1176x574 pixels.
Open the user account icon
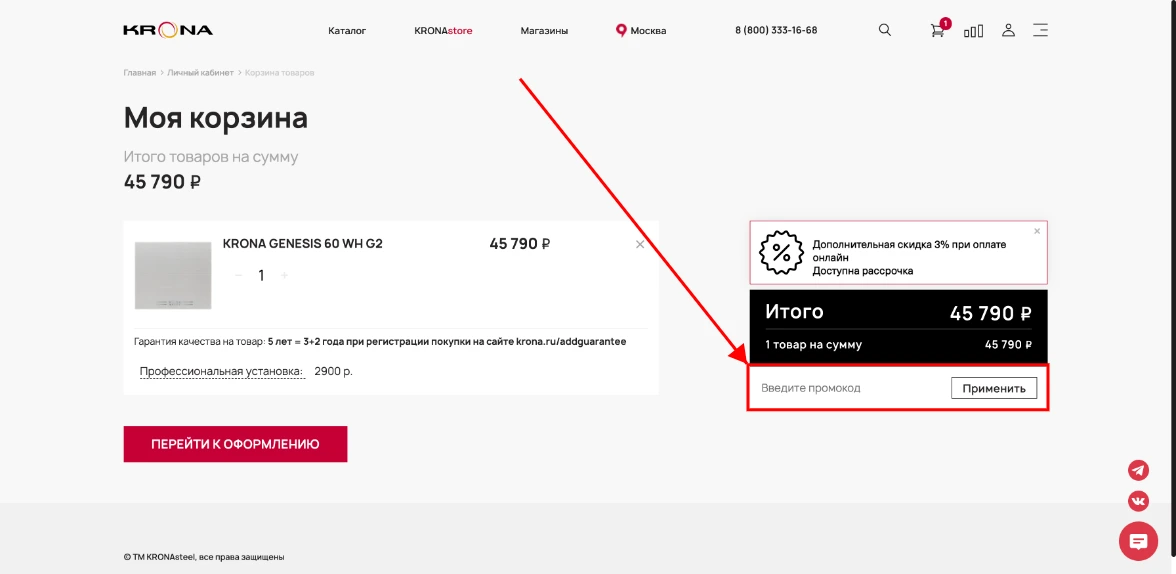[1009, 30]
